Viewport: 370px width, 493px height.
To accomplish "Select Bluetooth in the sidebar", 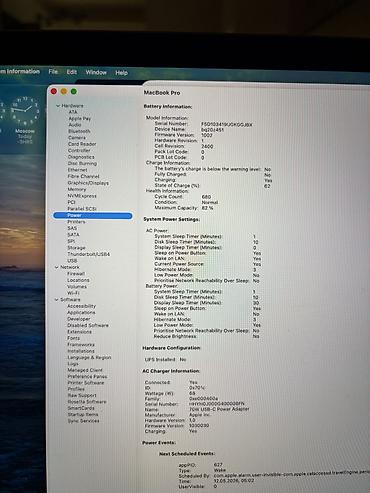I will coord(79,131).
